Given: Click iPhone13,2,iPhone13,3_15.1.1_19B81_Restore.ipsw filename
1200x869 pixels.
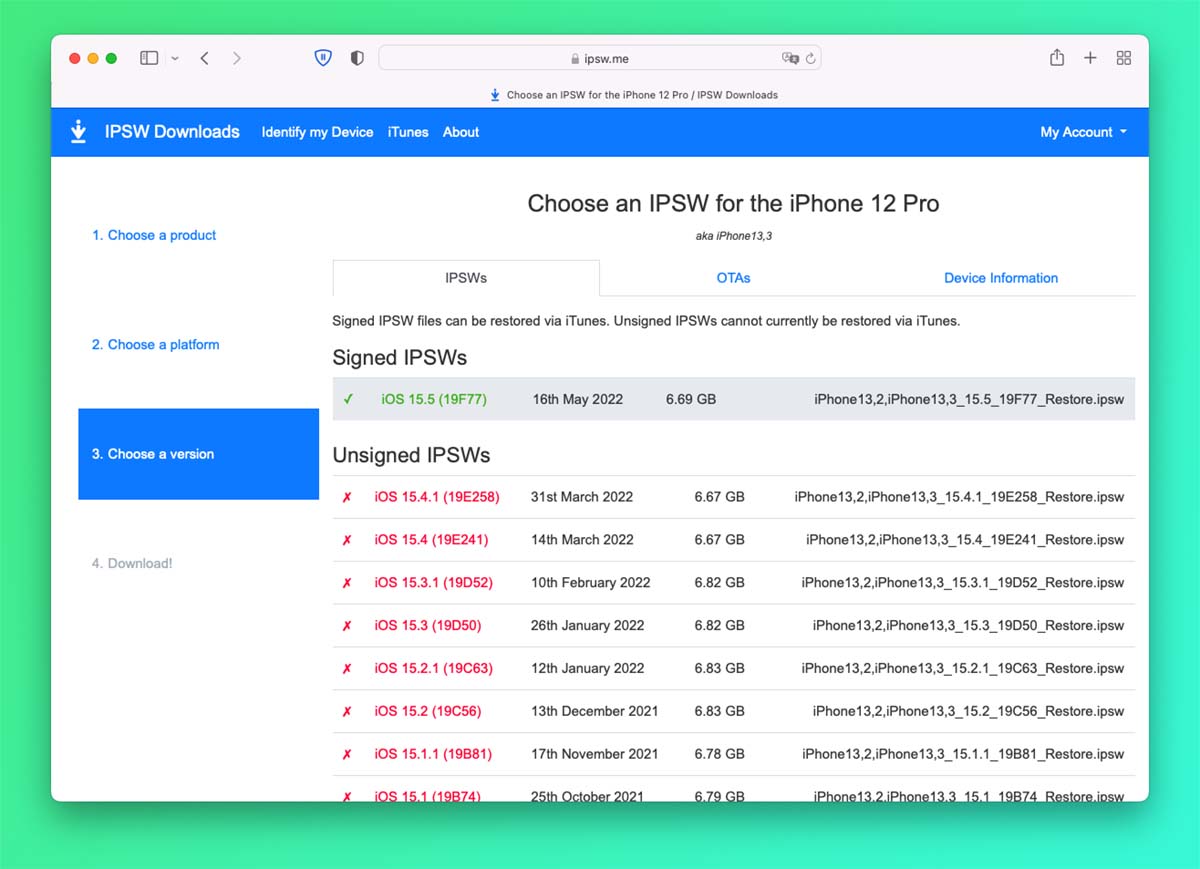Looking at the screenshot, I should 963,755.
